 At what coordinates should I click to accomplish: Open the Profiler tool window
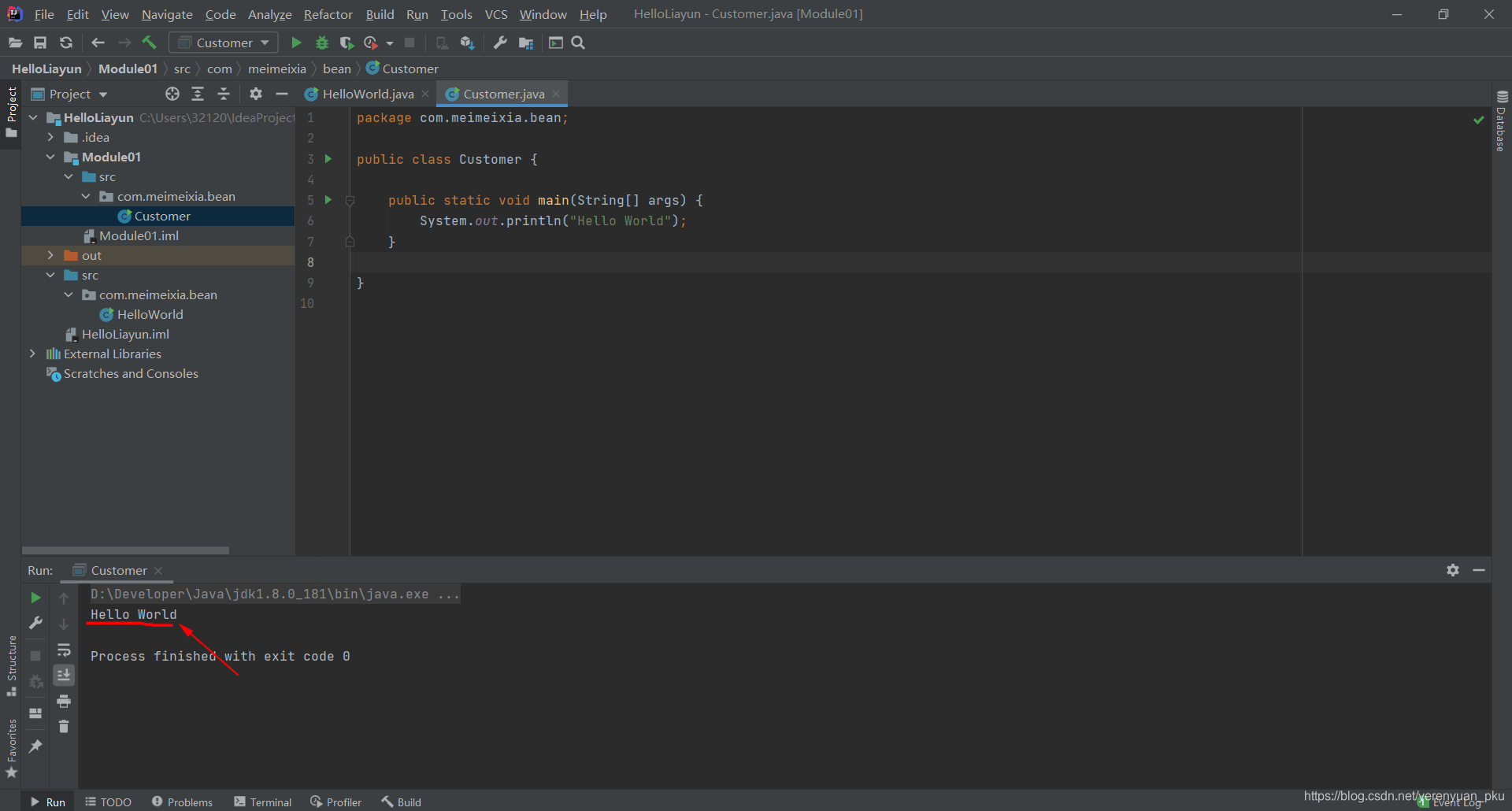click(x=336, y=802)
